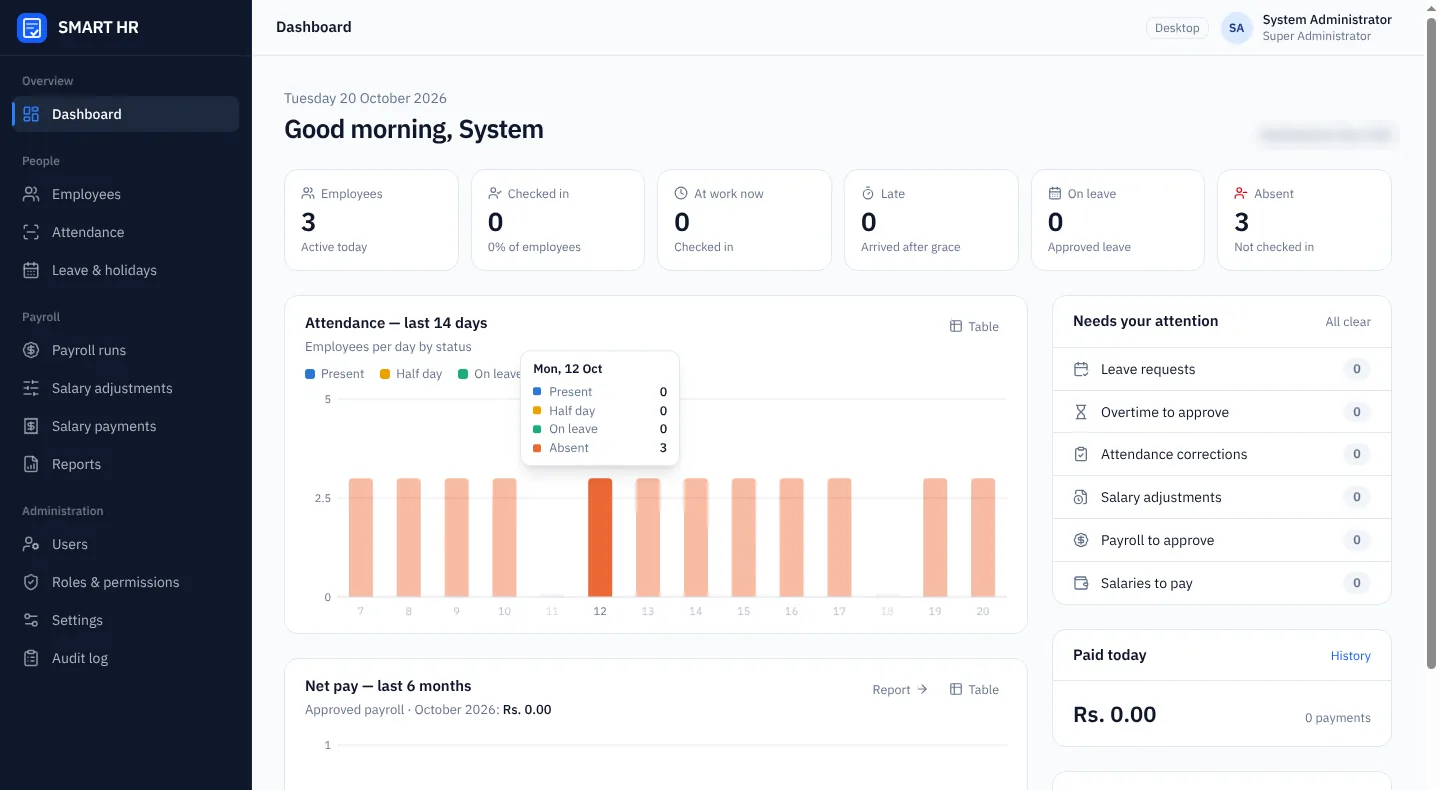Open Roles & permissions shield icon
Image resolution: width=1439 pixels, height=790 pixels.
31,582
